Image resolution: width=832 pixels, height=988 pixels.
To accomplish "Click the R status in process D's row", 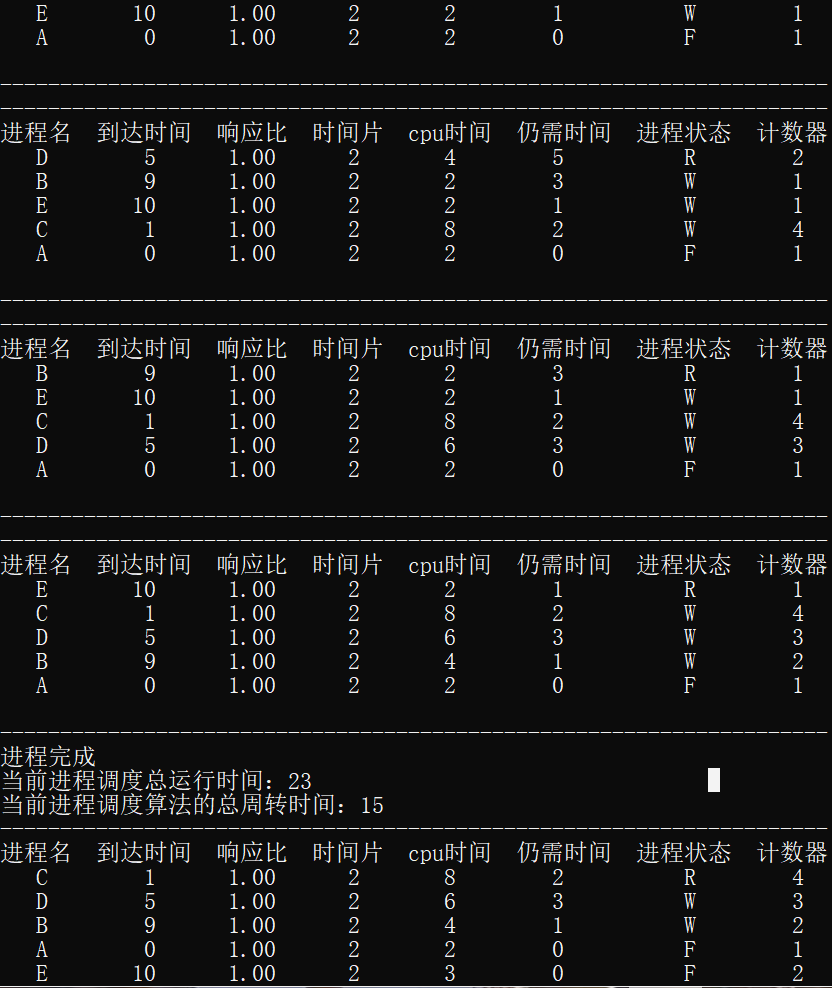I will [690, 158].
